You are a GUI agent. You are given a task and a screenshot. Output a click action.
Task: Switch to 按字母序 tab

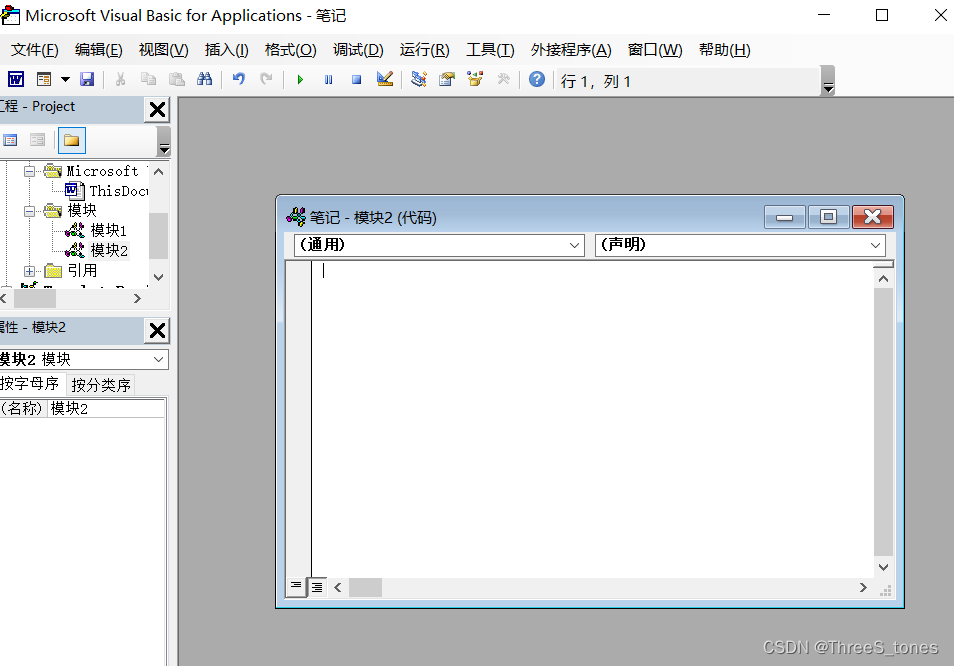(x=30, y=384)
